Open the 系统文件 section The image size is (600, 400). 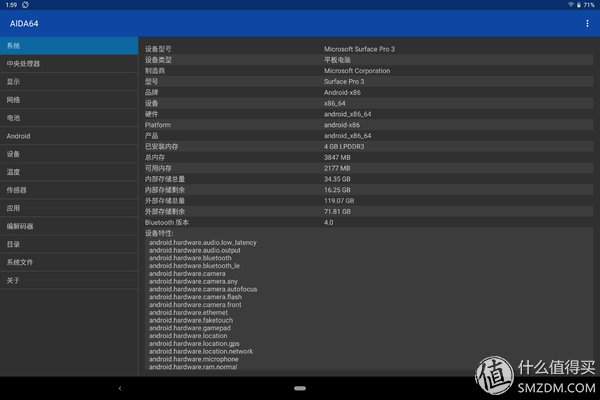coord(69,262)
